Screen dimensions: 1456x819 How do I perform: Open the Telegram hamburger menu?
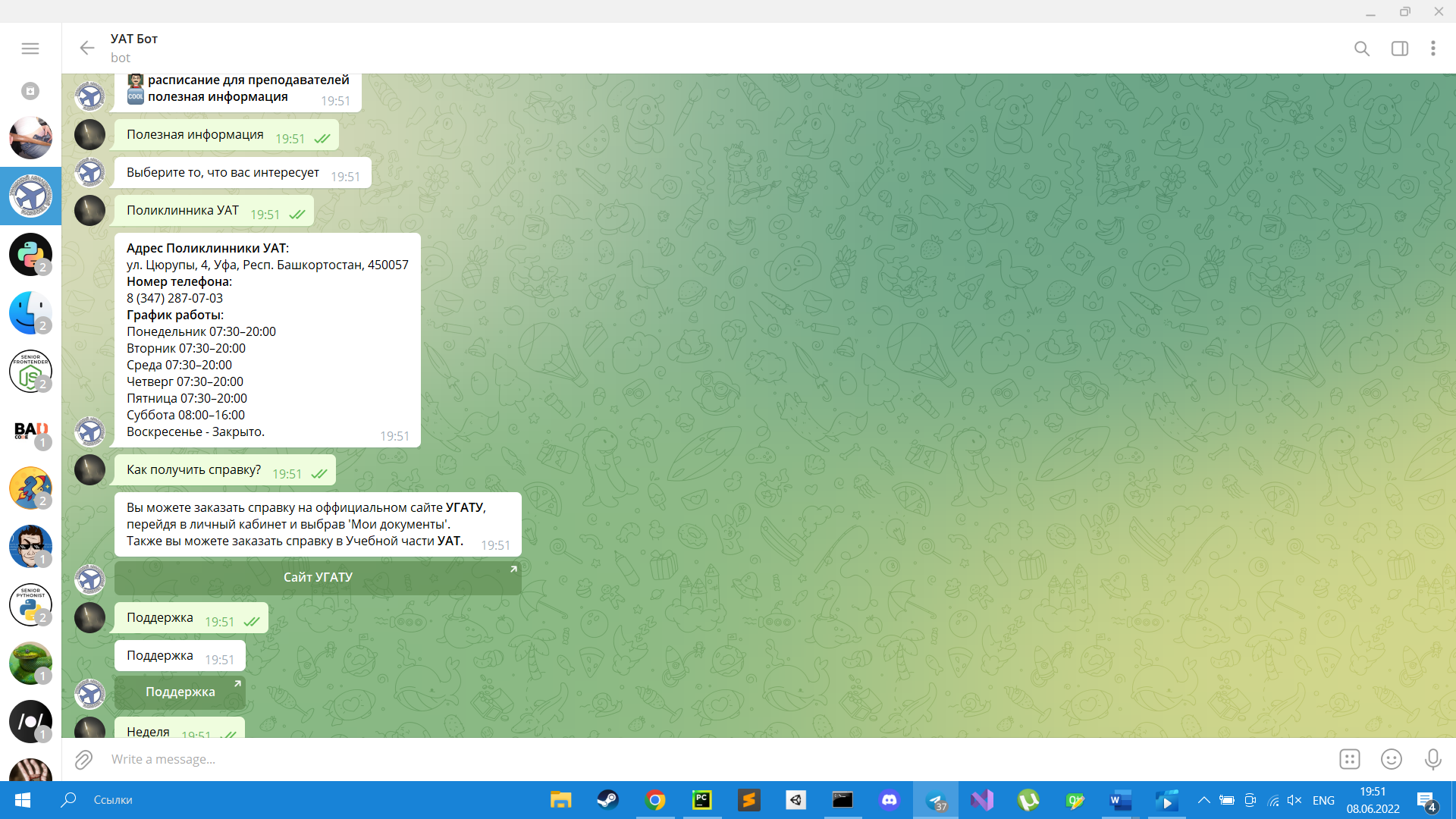30,49
